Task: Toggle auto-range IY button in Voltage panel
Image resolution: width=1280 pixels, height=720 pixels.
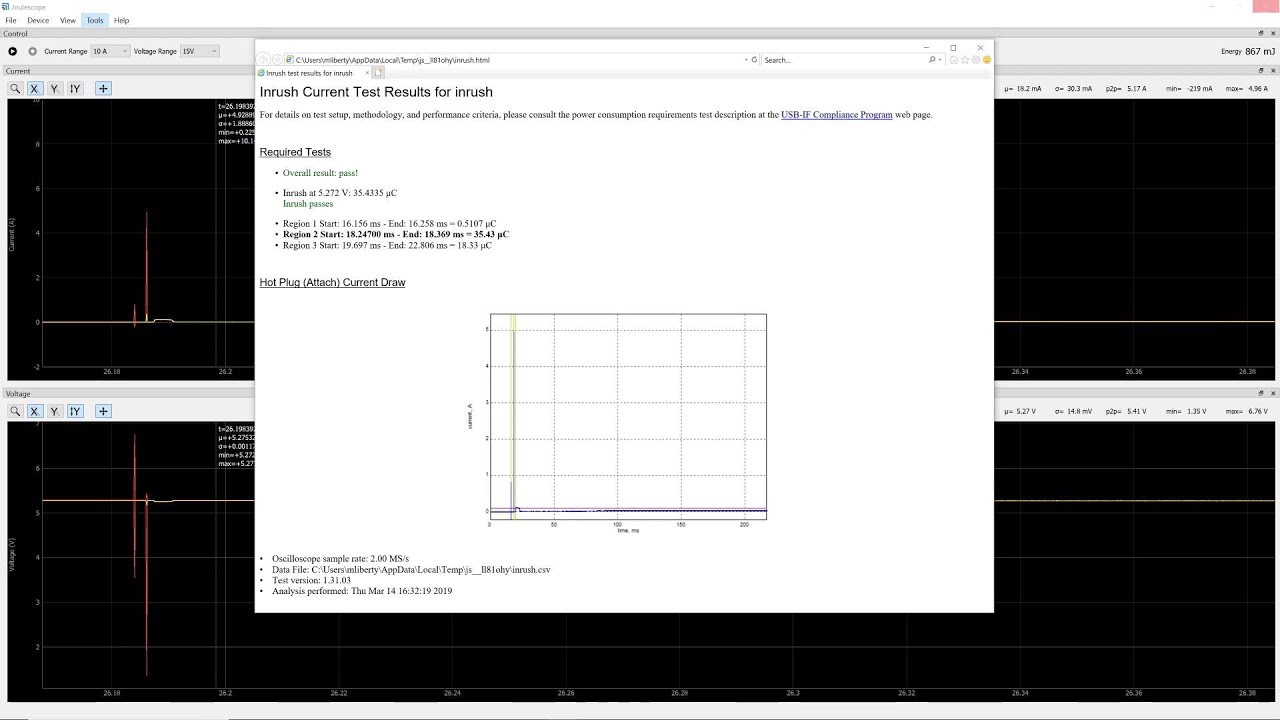Action: (x=74, y=411)
